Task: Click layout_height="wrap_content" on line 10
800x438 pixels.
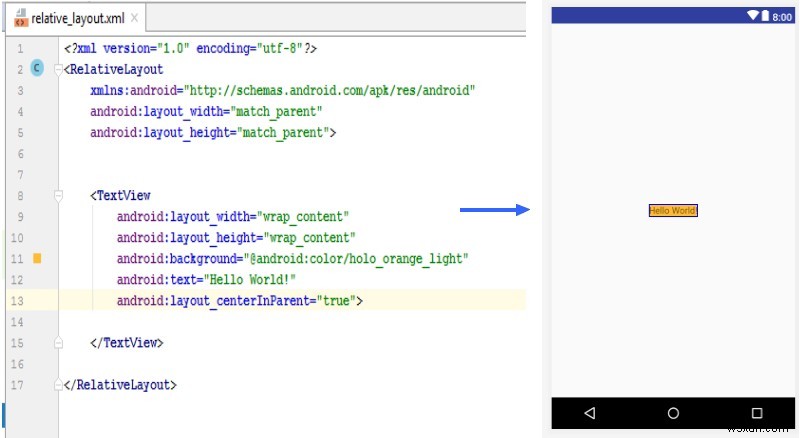Action: click(x=236, y=238)
